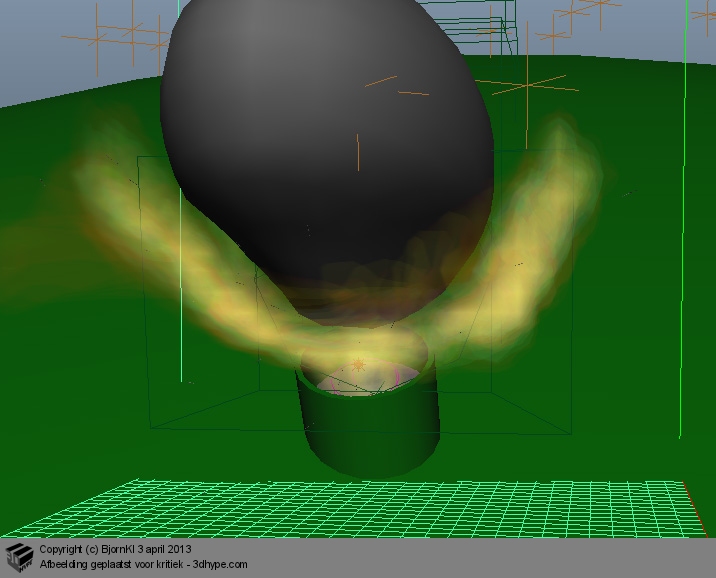This screenshot has height=578, width=716.
Task: Click the orange point light icon in cylinder
Action: (x=358, y=365)
